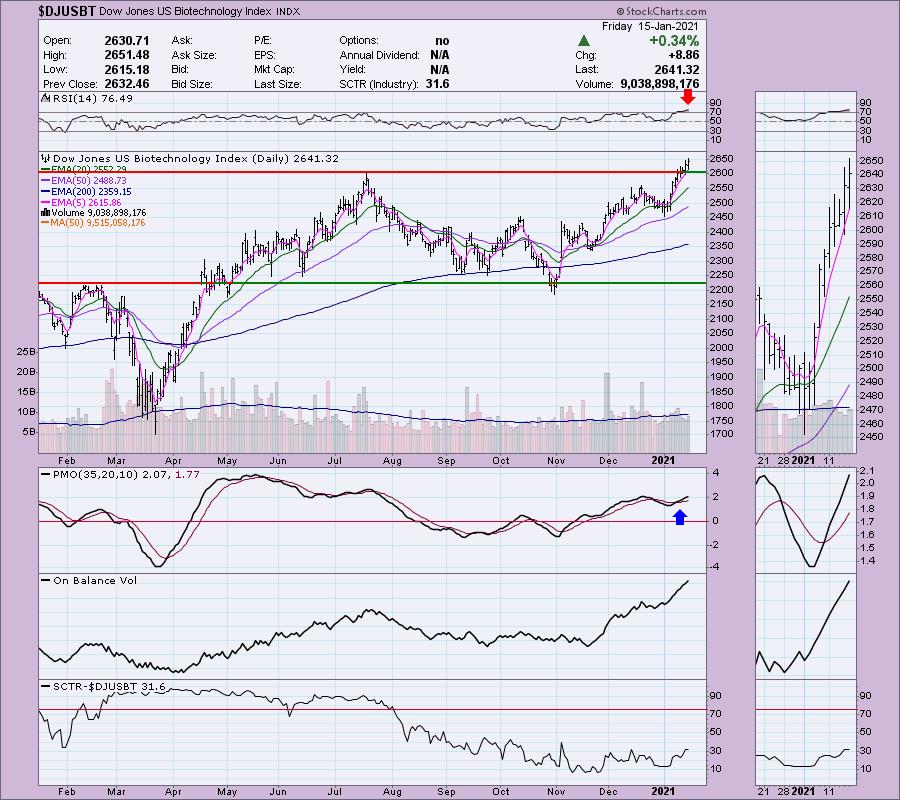Click the SCTR (Industry) value 31.6
Screen dimensions: 900x800
pos(437,84)
